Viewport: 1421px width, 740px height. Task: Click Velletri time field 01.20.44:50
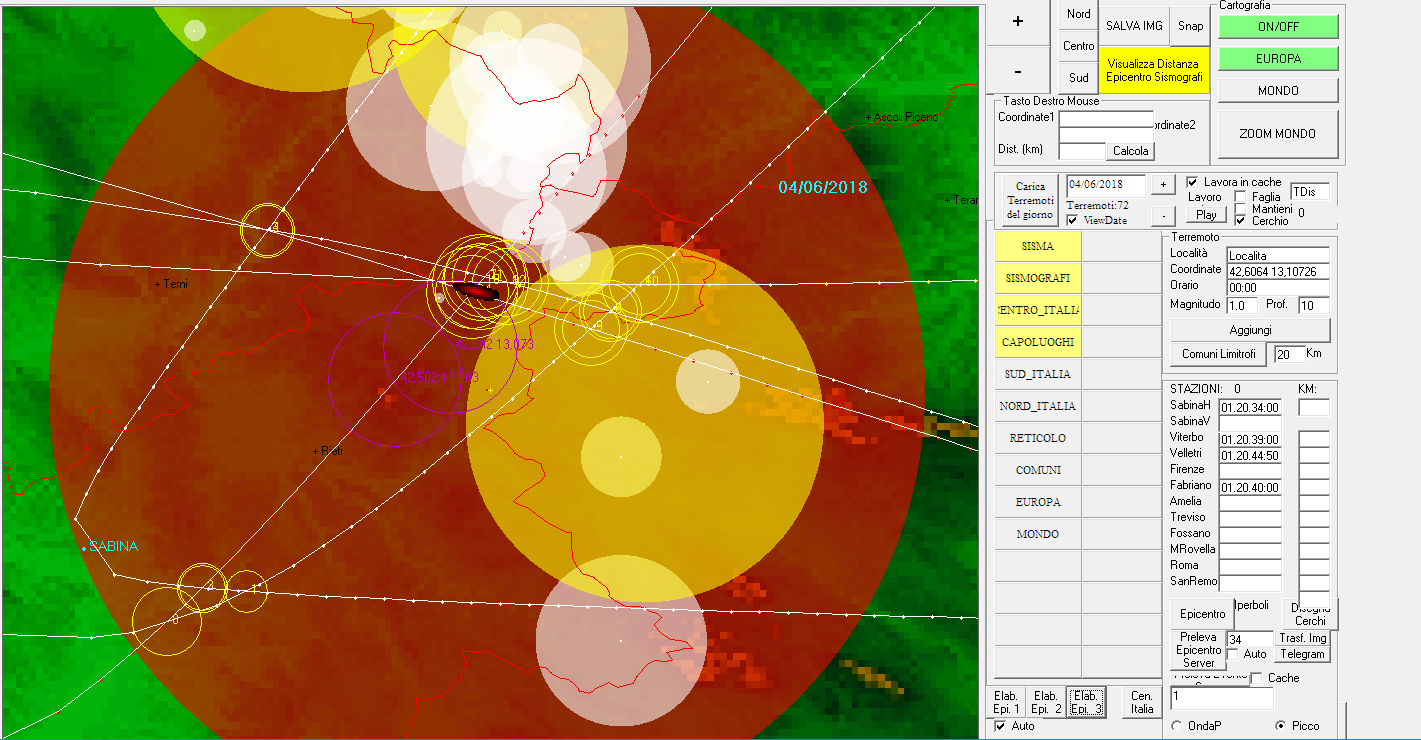point(1250,455)
